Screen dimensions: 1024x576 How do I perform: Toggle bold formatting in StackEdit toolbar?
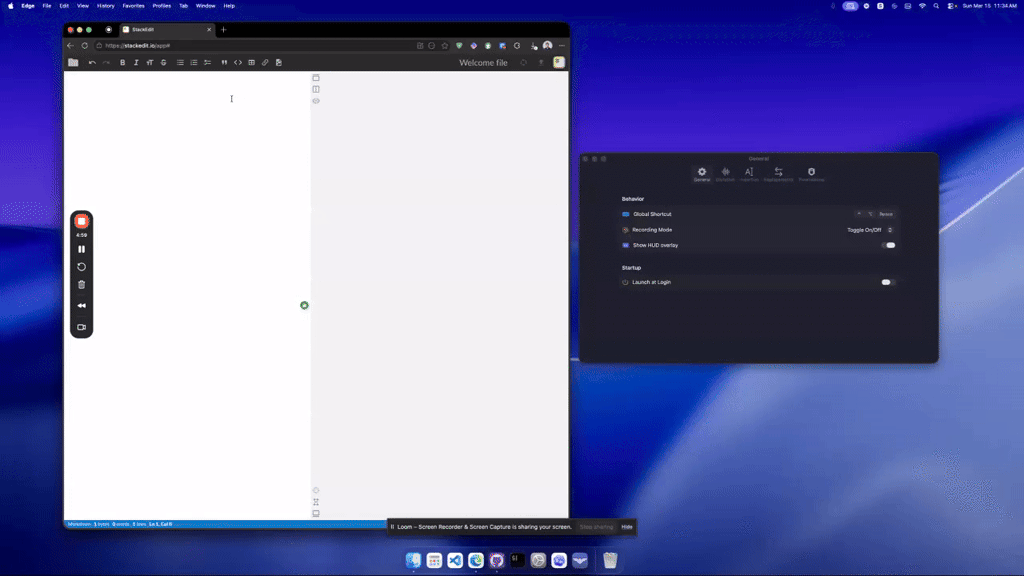(122, 63)
